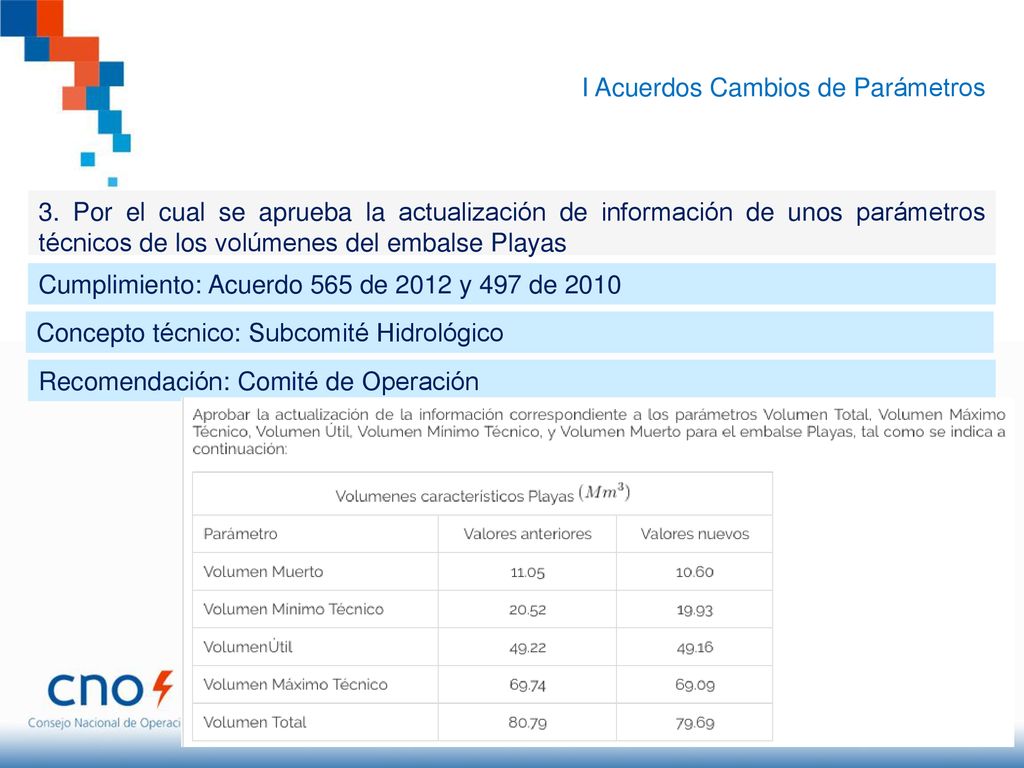Click the new value 19.93

[x=694, y=609]
